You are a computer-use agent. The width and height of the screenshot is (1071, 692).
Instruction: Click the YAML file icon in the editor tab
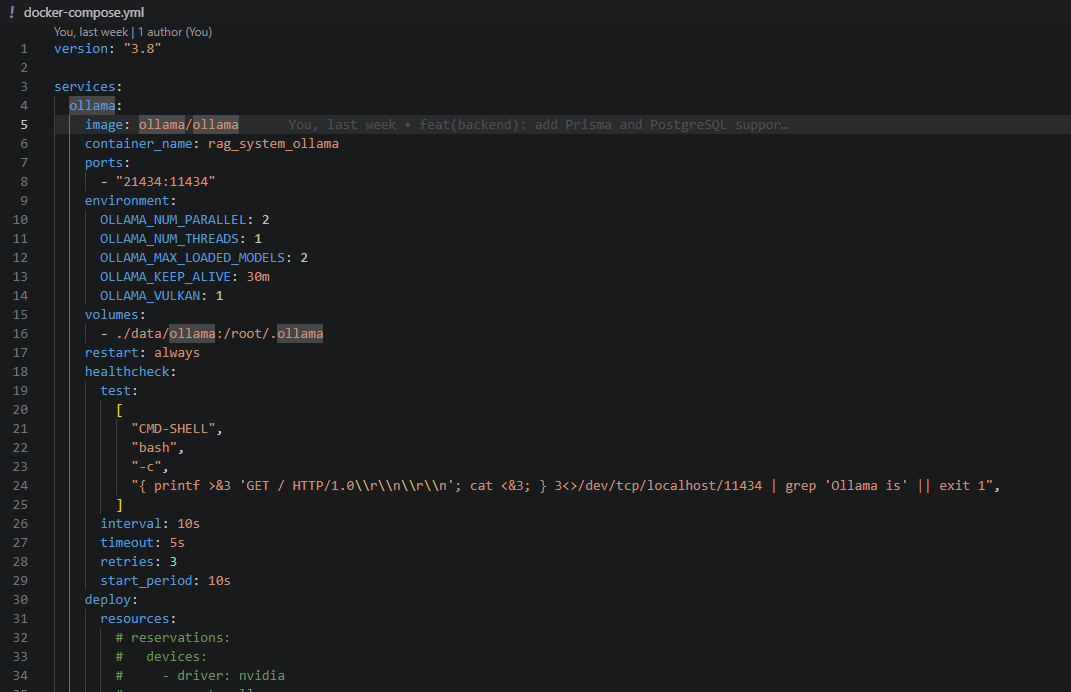tap(11, 12)
